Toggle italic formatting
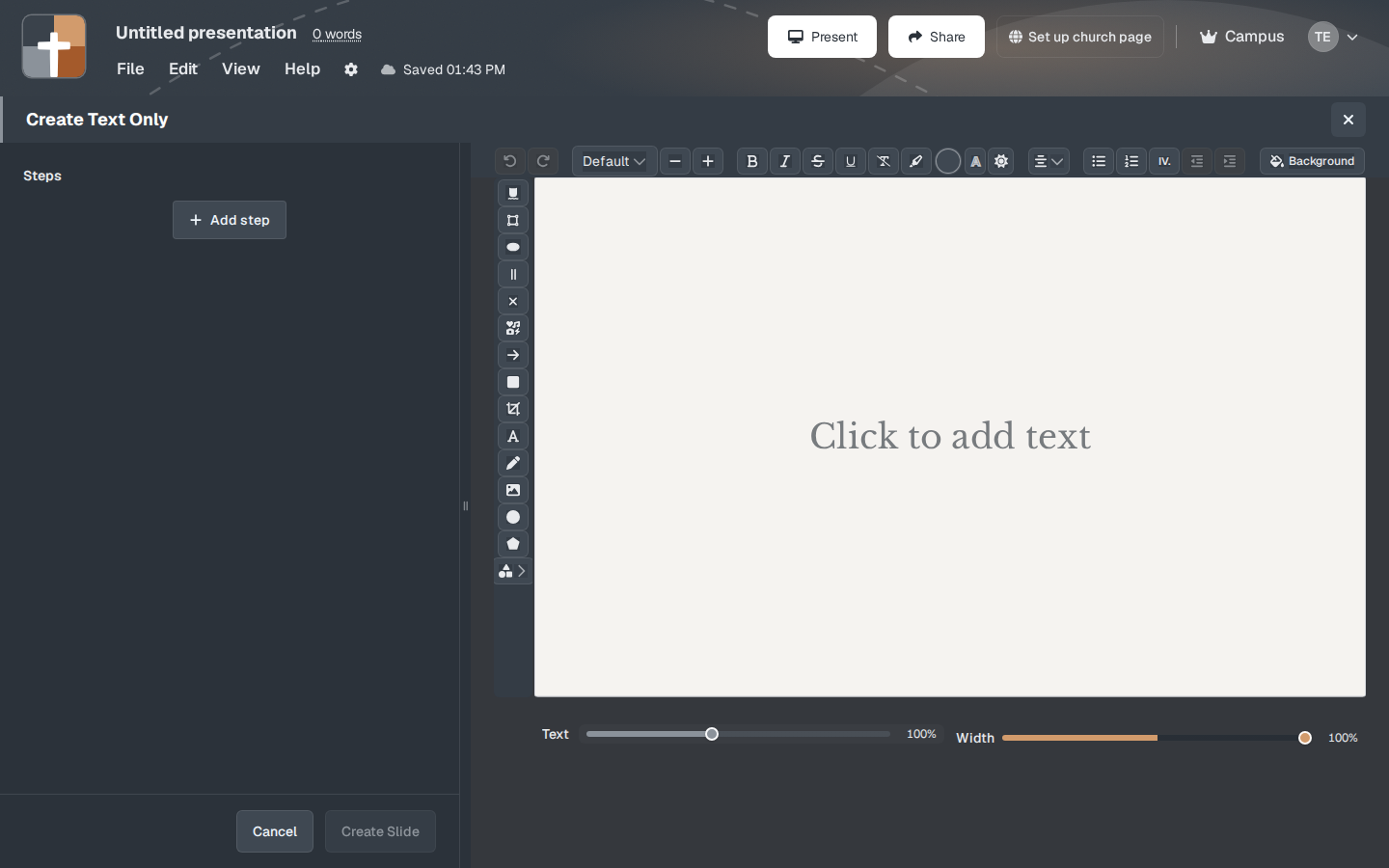Viewport: 1389px width, 868px height. point(785,161)
